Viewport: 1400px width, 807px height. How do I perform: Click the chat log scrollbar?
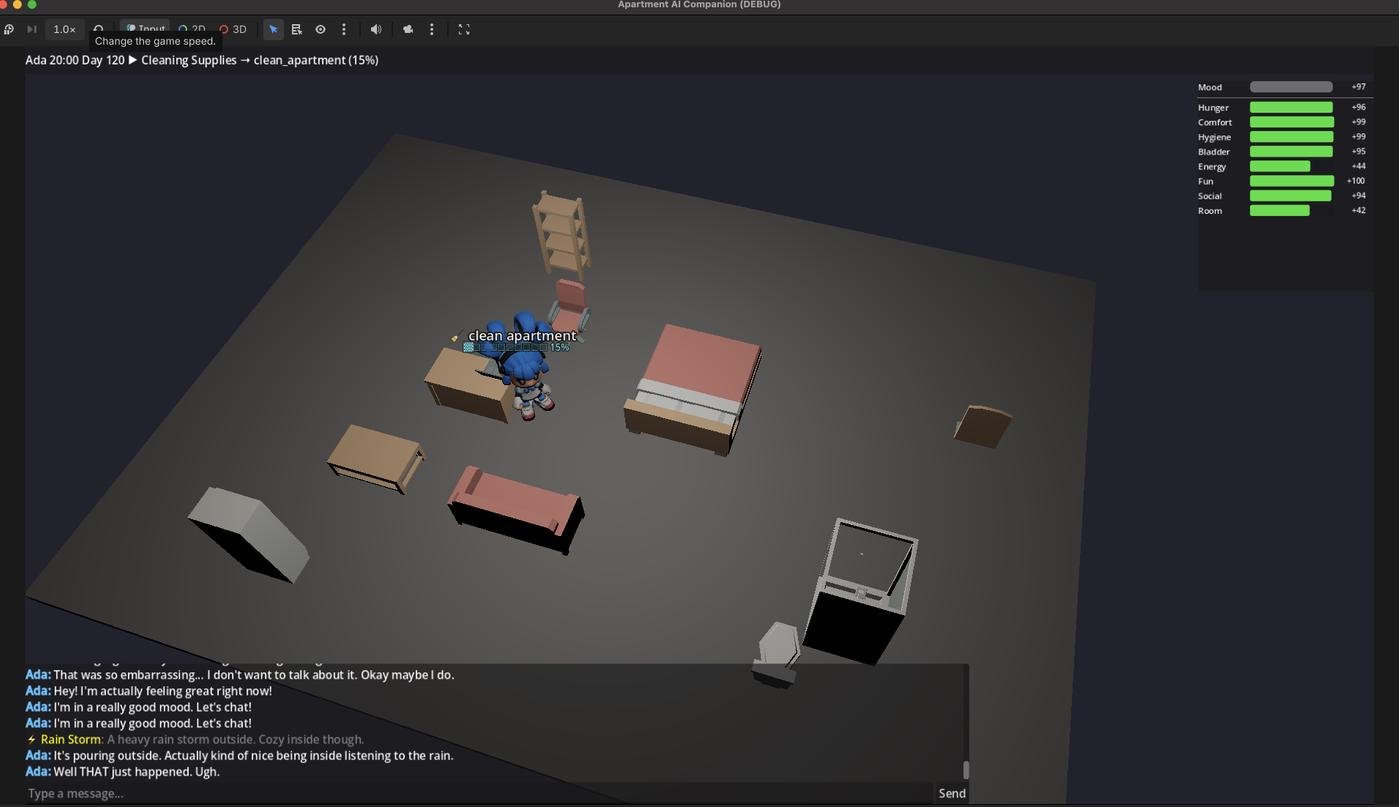pyautogui.click(x=965, y=769)
